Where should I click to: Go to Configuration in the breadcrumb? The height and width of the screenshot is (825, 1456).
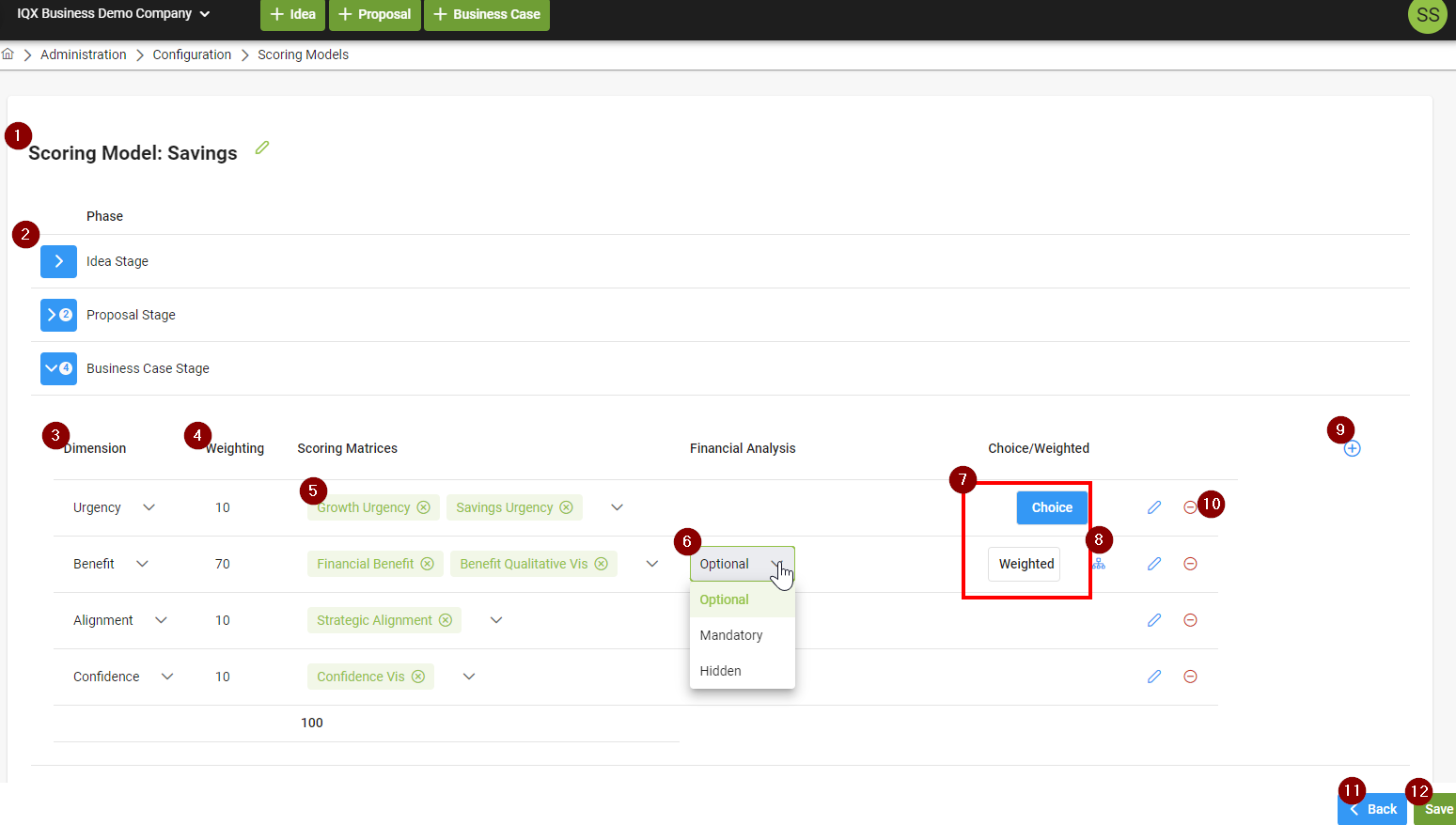point(192,54)
